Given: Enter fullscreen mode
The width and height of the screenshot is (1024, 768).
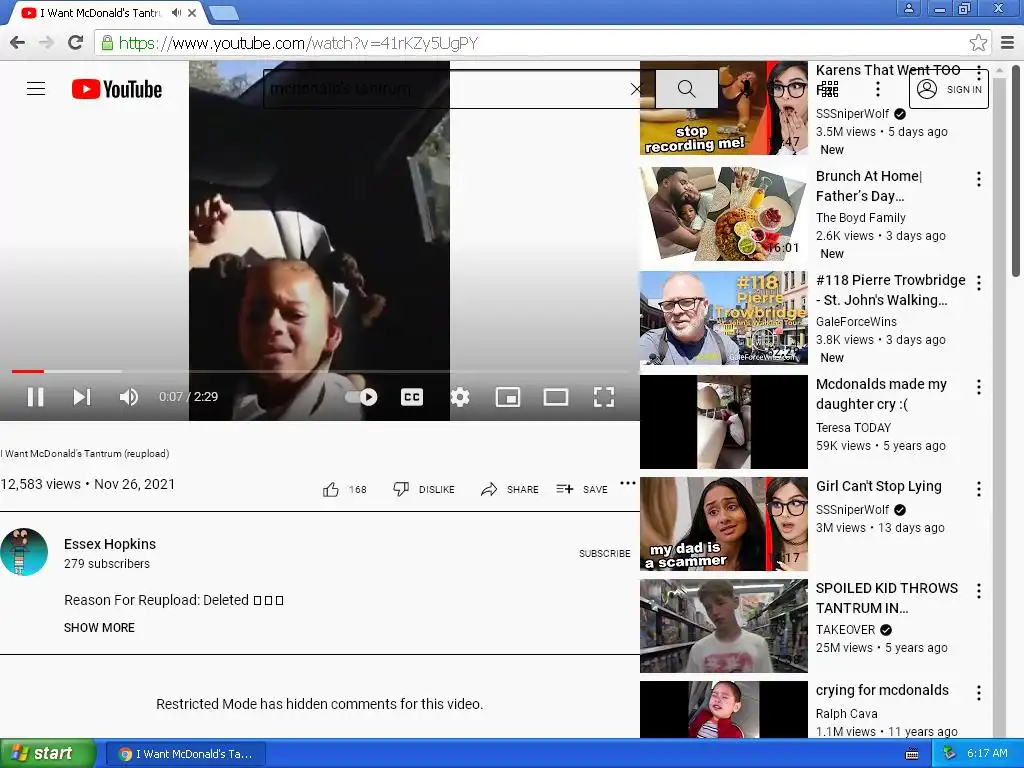Looking at the screenshot, I should pos(604,396).
